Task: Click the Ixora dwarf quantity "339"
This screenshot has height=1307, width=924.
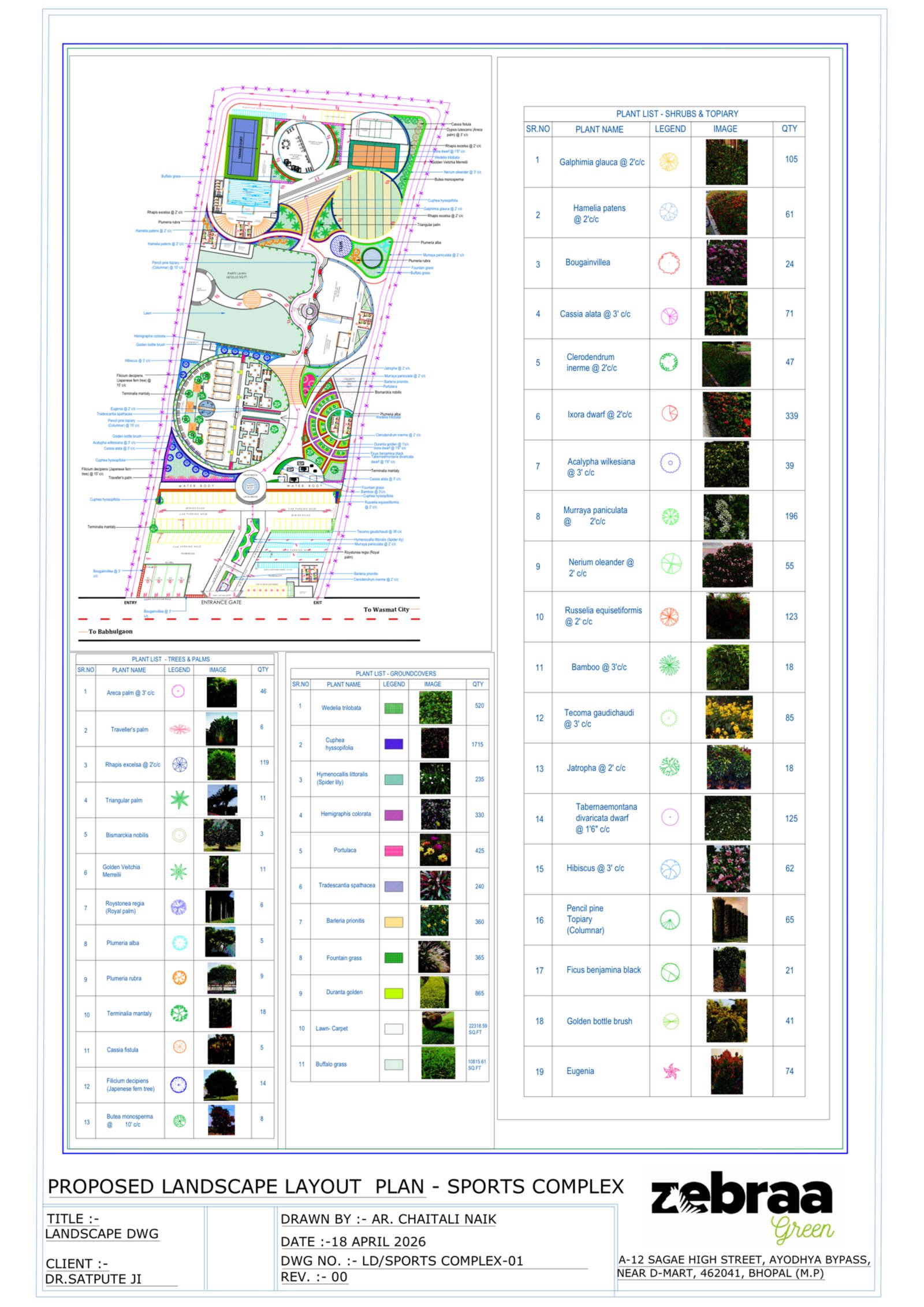Action: [791, 416]
